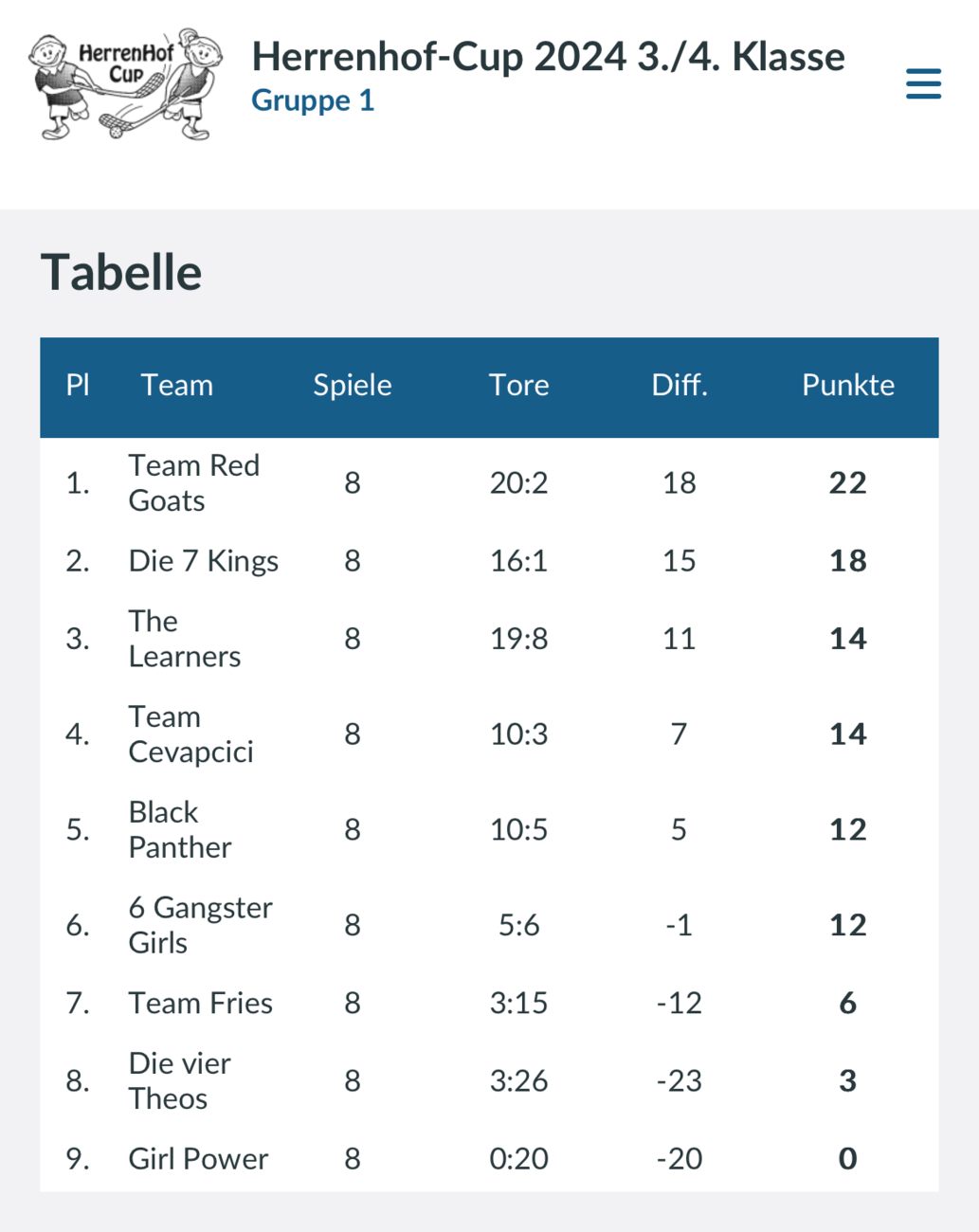This screenshot has width=979, height=1232.
Task: Click the HerrenHof Cup logo
Action: coord(125,84)
